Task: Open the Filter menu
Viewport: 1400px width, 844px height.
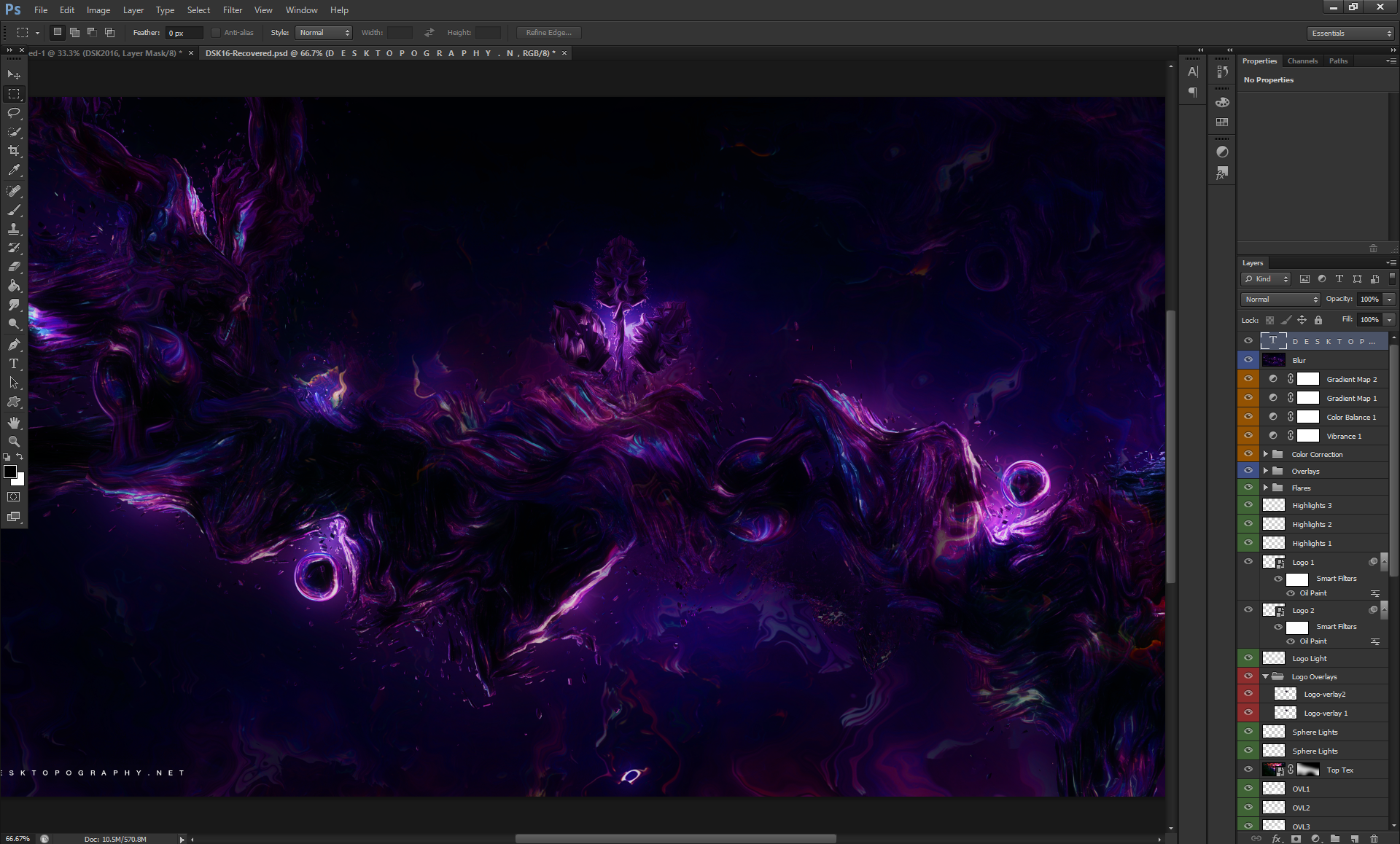Action: pyautogui.click(x=232, y=10)
